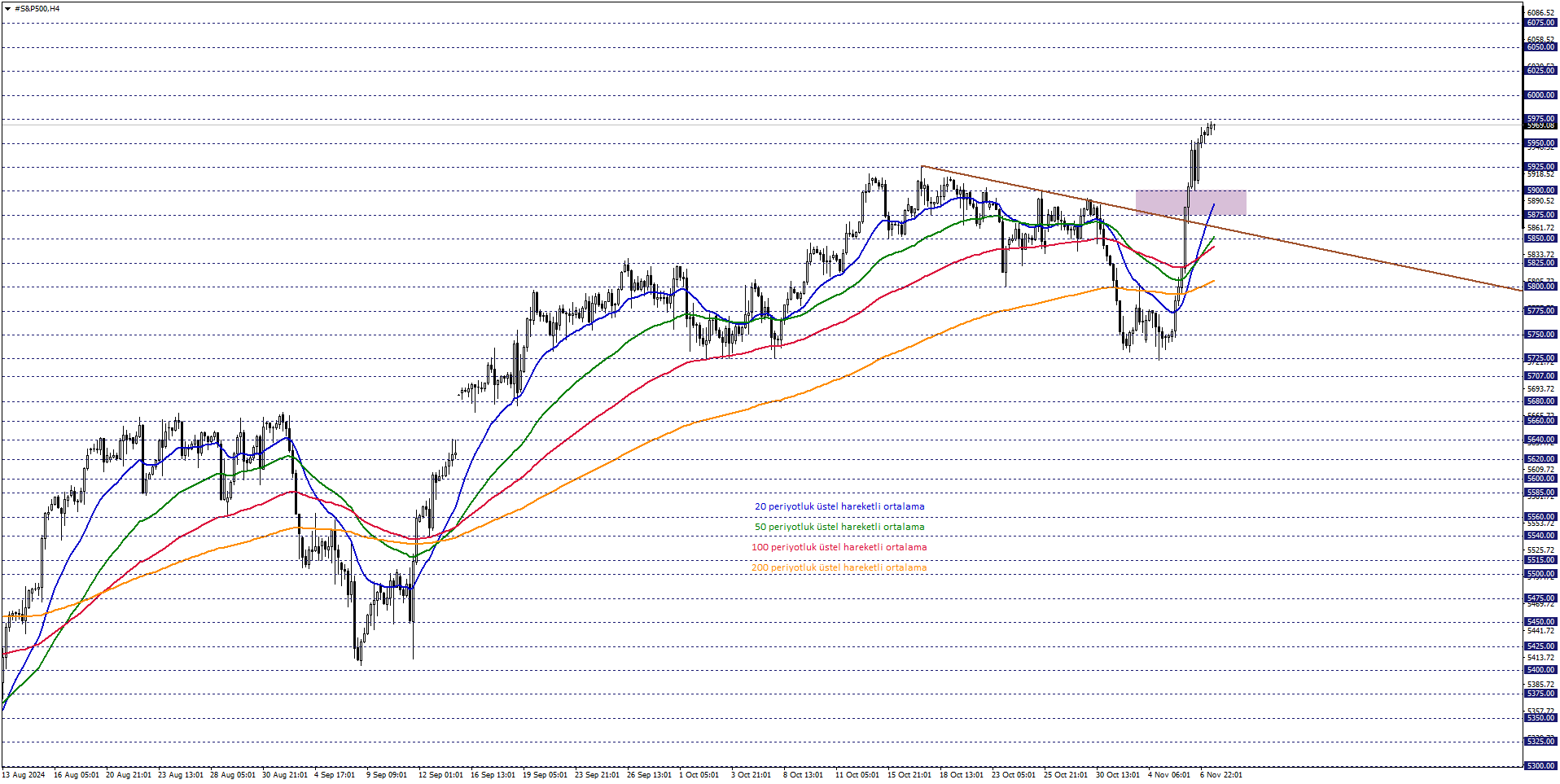Click the chart title dropdown triangle
1560x784 pixels.
[x=7, y=9]
